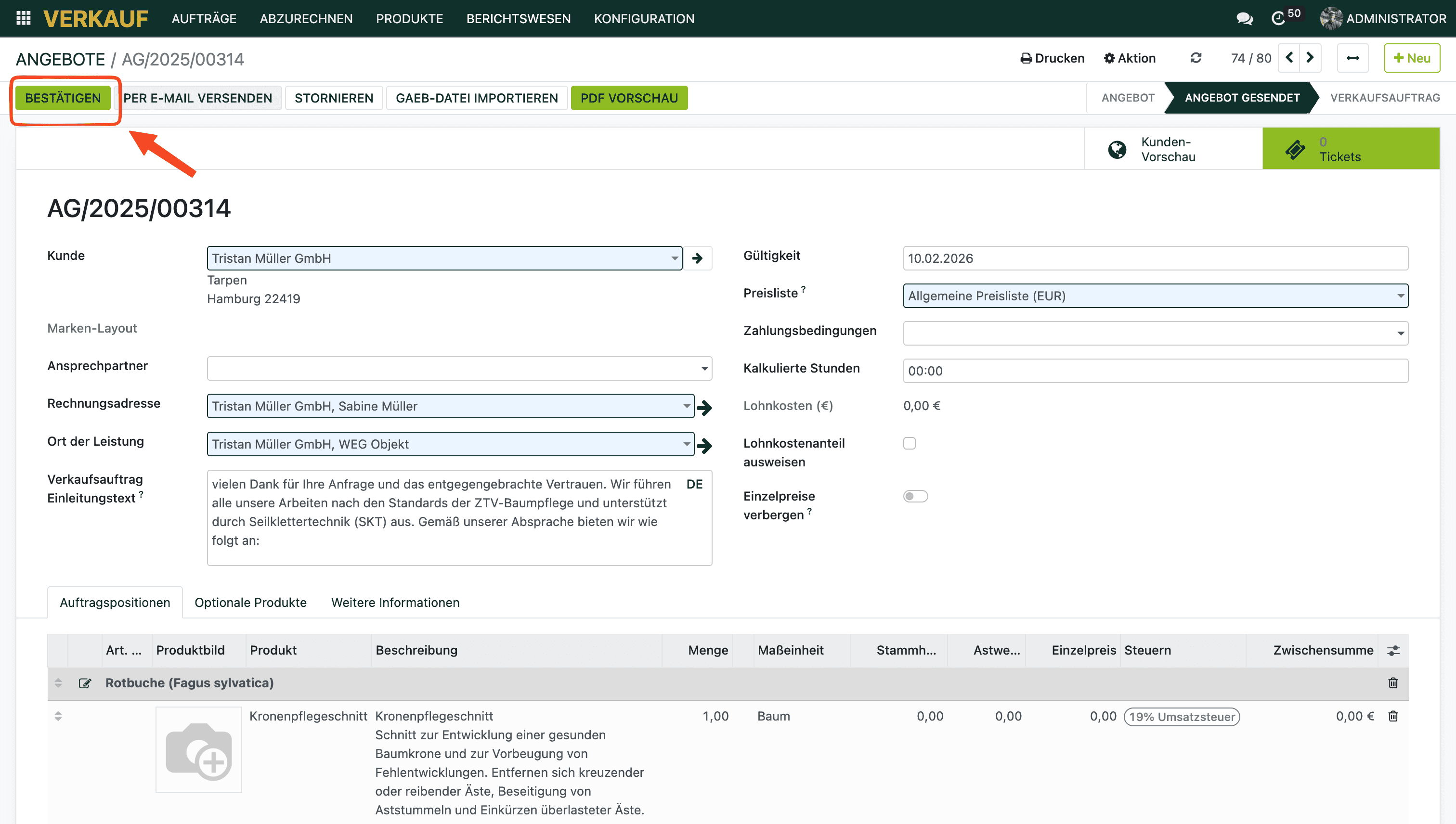
Task: Open the chat conversations icon
Action: tap(1244, 19)
